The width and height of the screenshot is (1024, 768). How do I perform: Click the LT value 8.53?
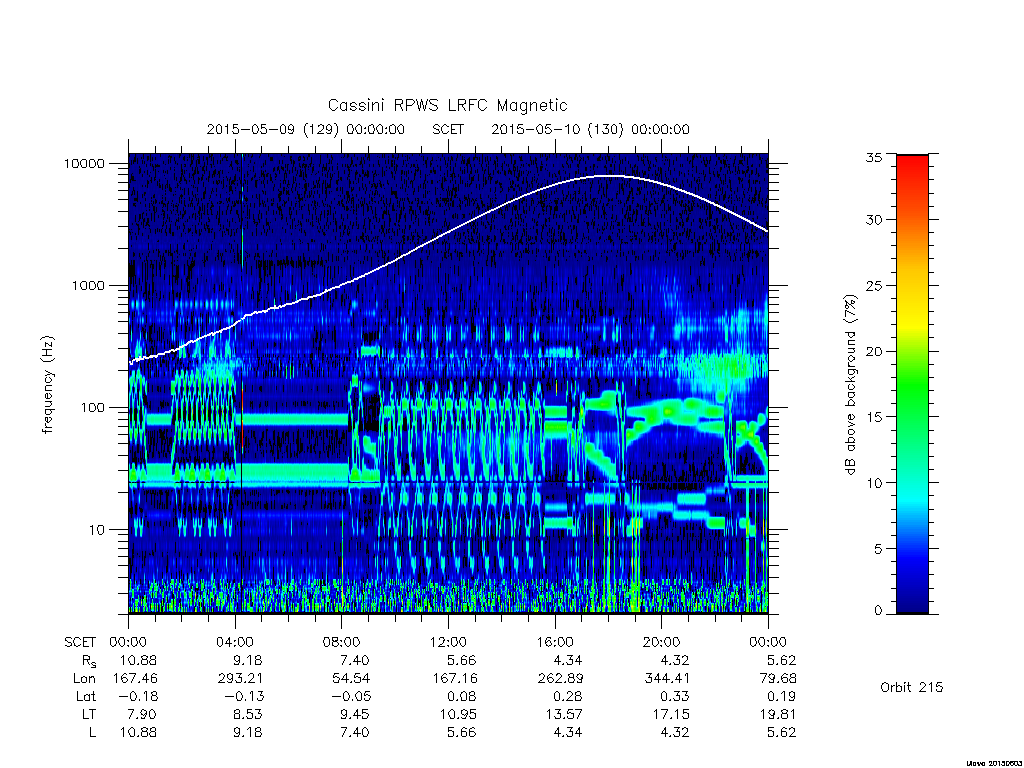point(248,714)
